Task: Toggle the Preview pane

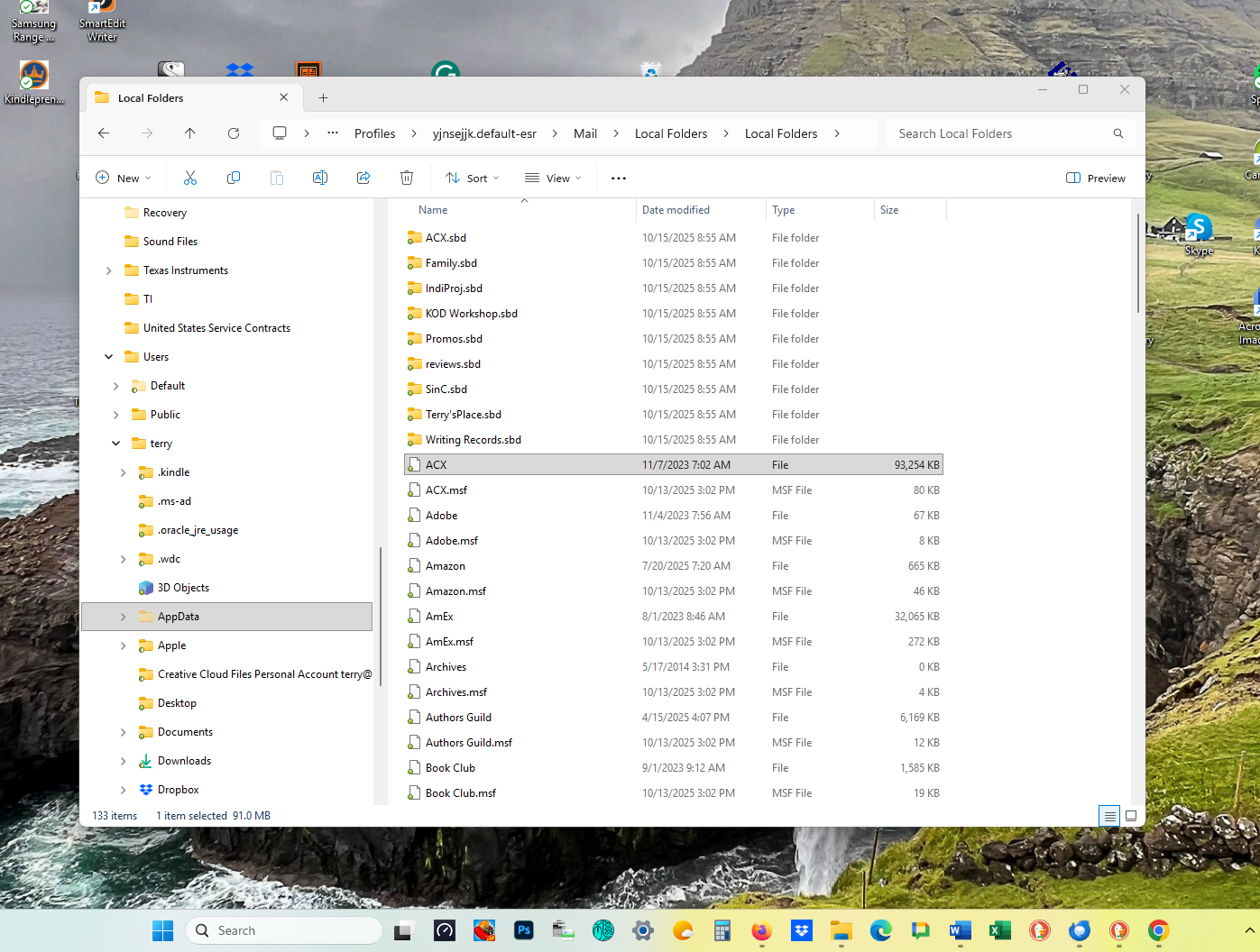Action: pos(1096,178)
